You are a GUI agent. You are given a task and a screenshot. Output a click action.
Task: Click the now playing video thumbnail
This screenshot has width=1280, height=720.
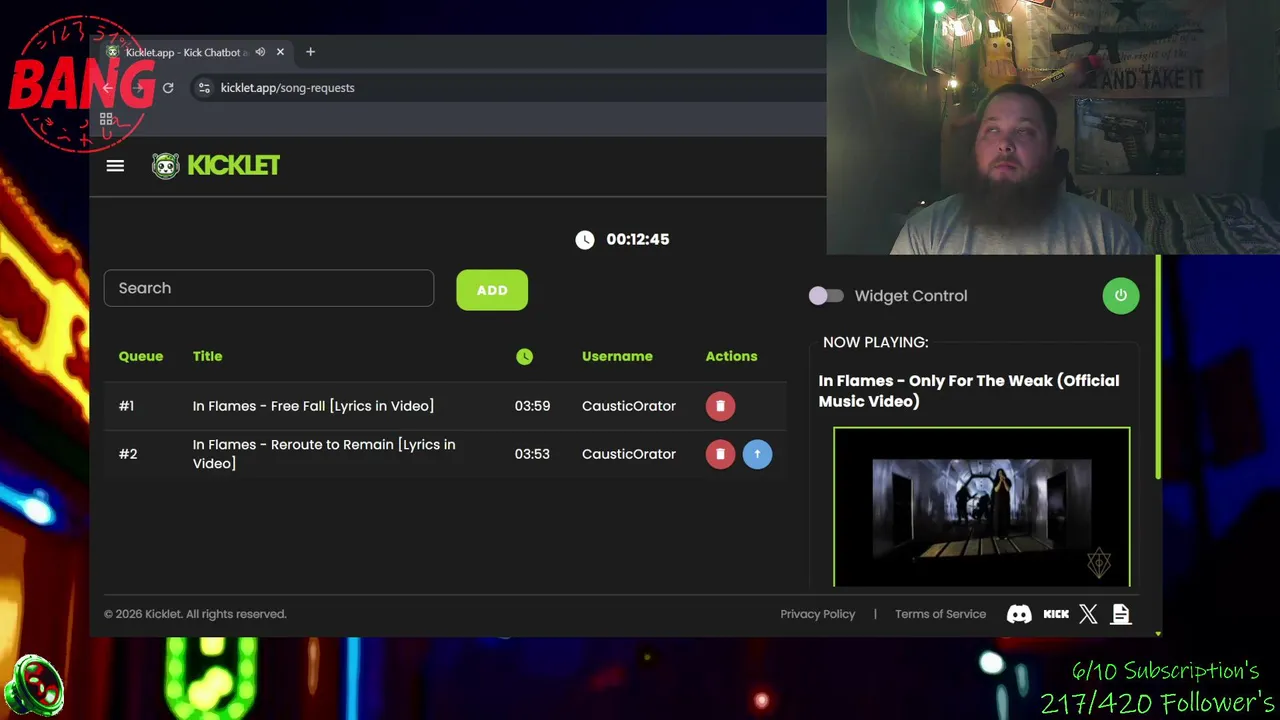coord(982,507)
